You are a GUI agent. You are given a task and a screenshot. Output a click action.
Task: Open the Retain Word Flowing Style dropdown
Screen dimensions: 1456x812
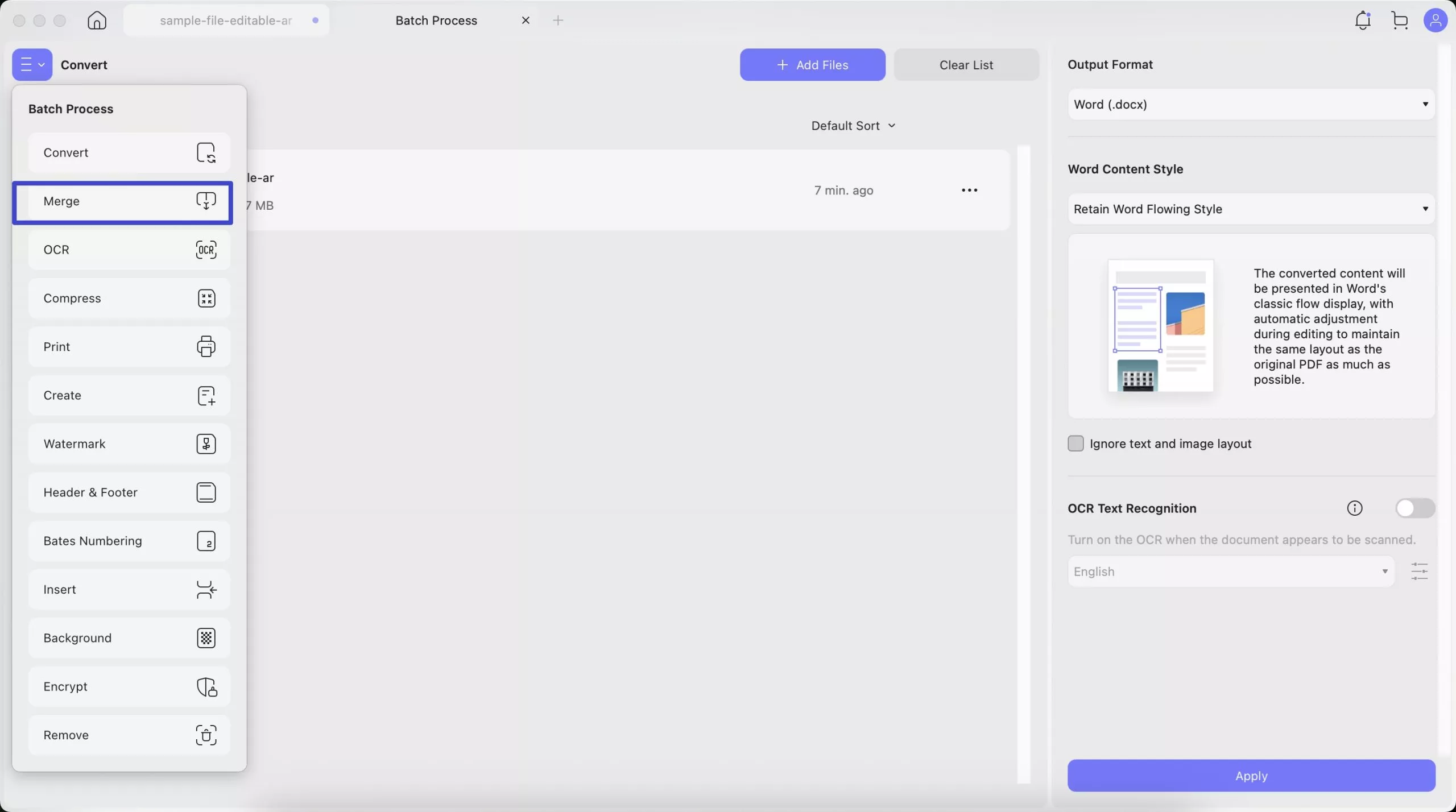[1251, 209]
